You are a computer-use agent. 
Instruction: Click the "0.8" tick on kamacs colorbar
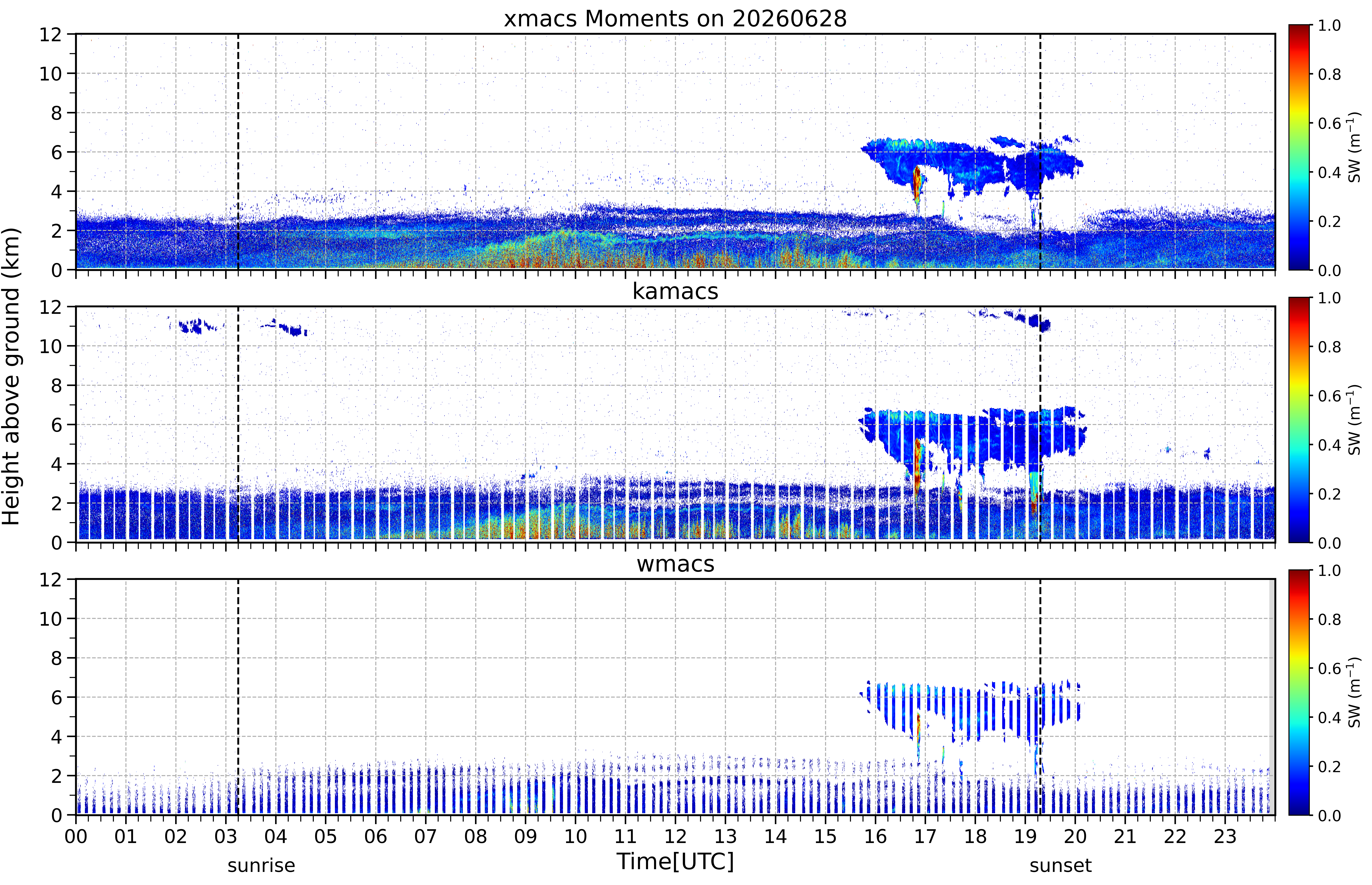(x=1329, y=347)
